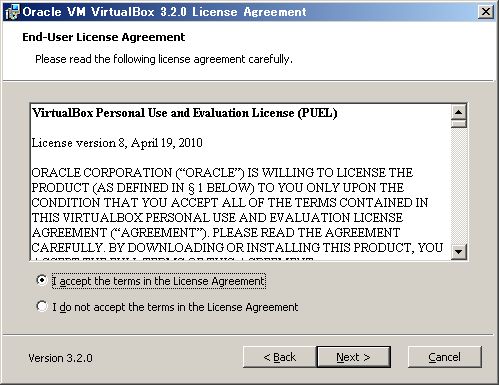
Task: Click the PUEL license heading in the text box
Action: (x=185, y=113)
